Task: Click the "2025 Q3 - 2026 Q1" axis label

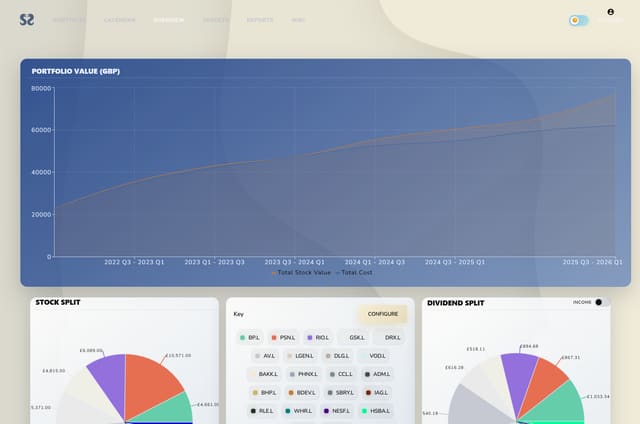Action: [x=593, y=262]
